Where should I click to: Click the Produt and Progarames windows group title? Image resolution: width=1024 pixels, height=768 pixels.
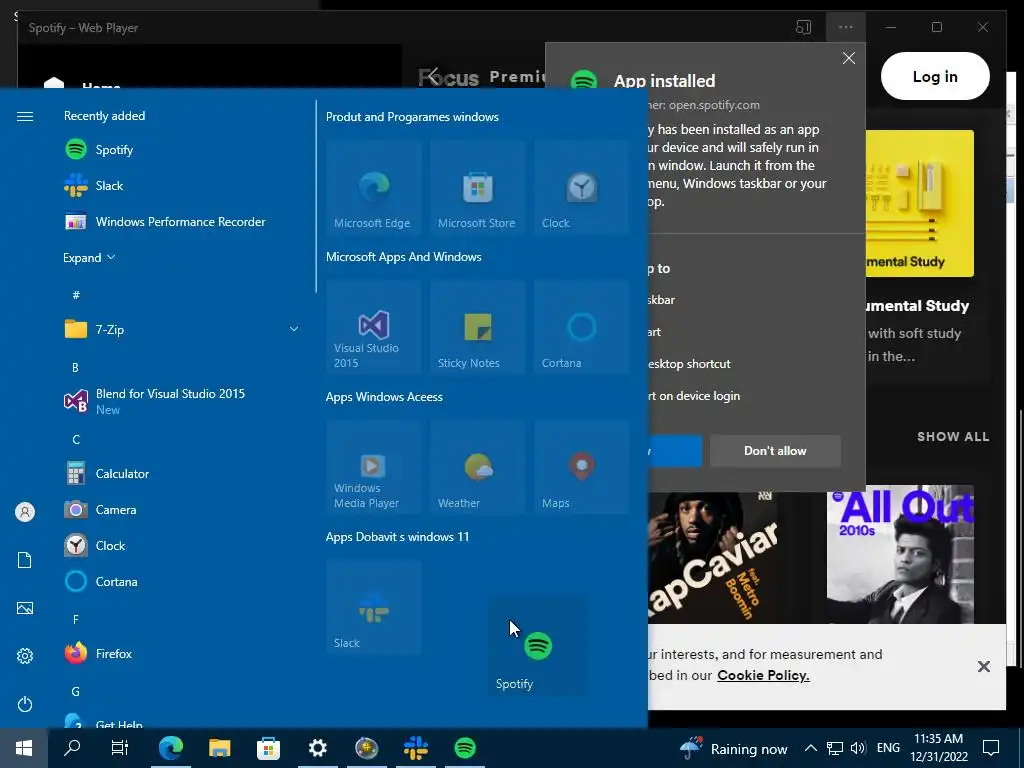(412, 117)
